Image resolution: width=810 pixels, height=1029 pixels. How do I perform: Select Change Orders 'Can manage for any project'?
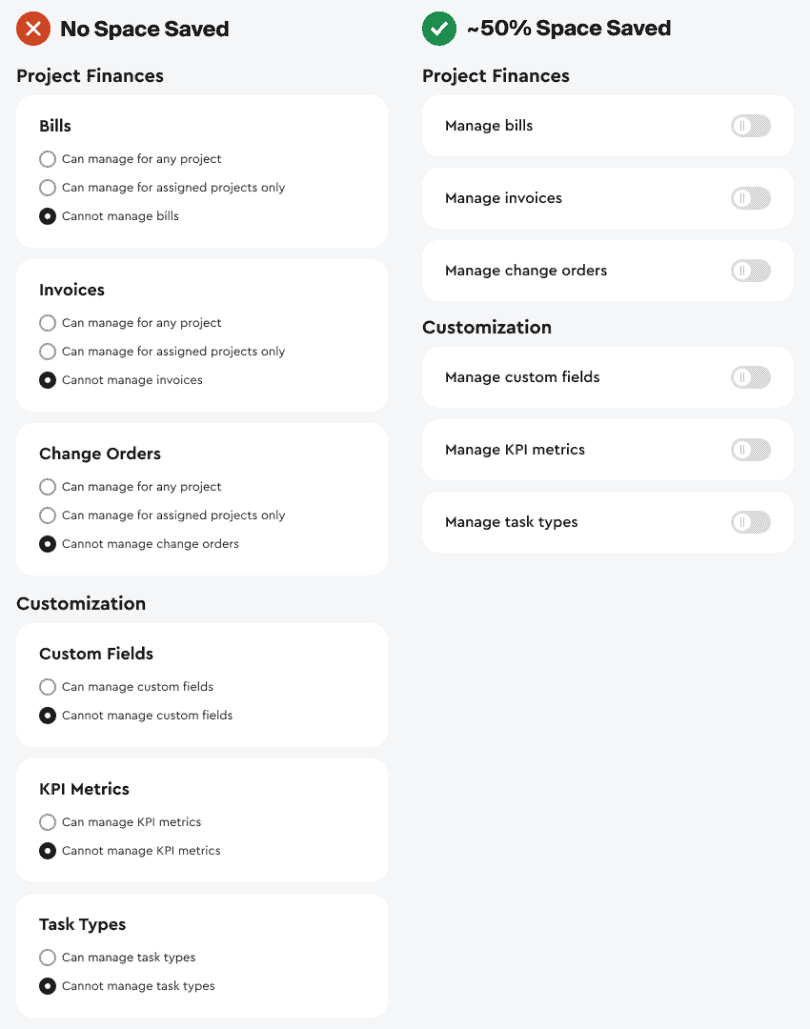pyautogui.click(x=48, y=487)
